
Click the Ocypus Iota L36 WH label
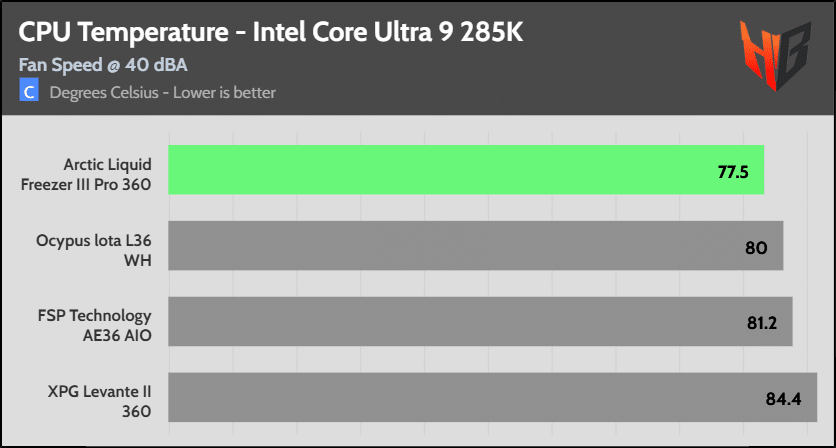coord(94,251)
